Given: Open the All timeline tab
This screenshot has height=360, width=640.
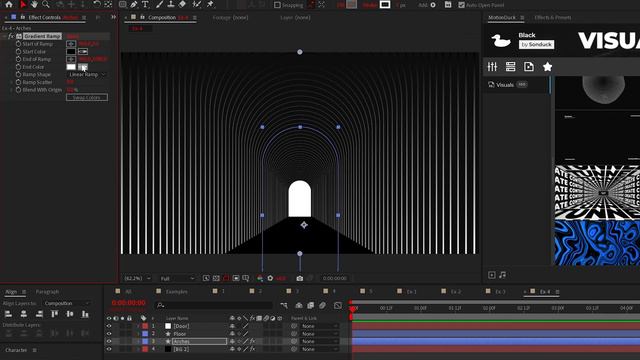Looking at the screenshot, I should pos(128,291).
